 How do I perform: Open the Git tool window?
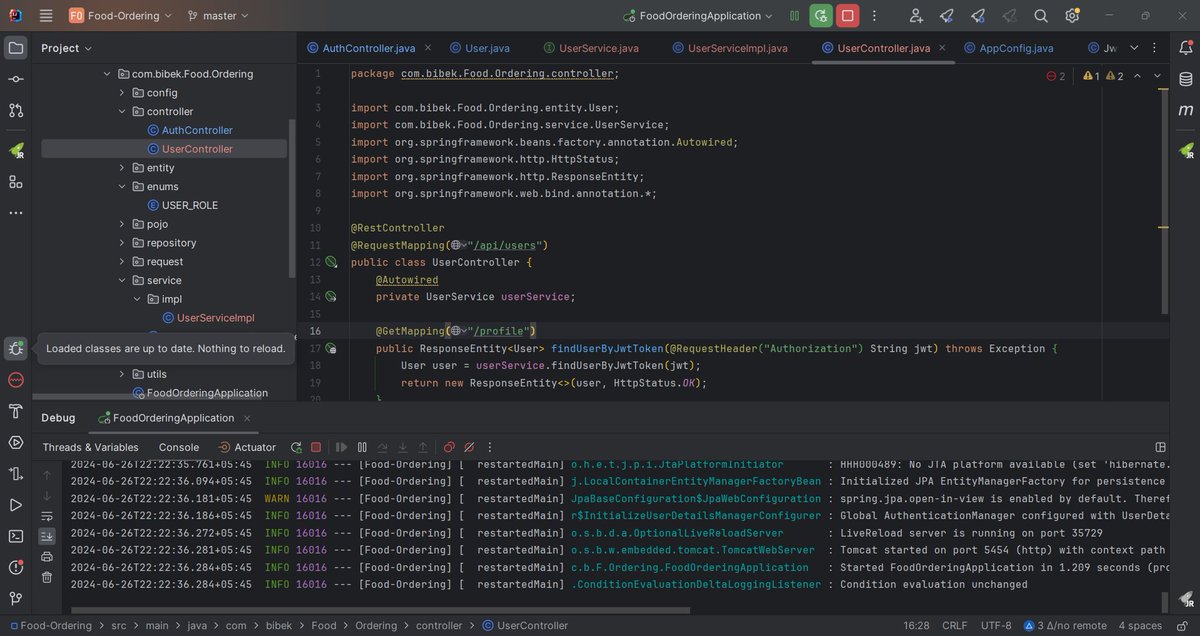16,599
